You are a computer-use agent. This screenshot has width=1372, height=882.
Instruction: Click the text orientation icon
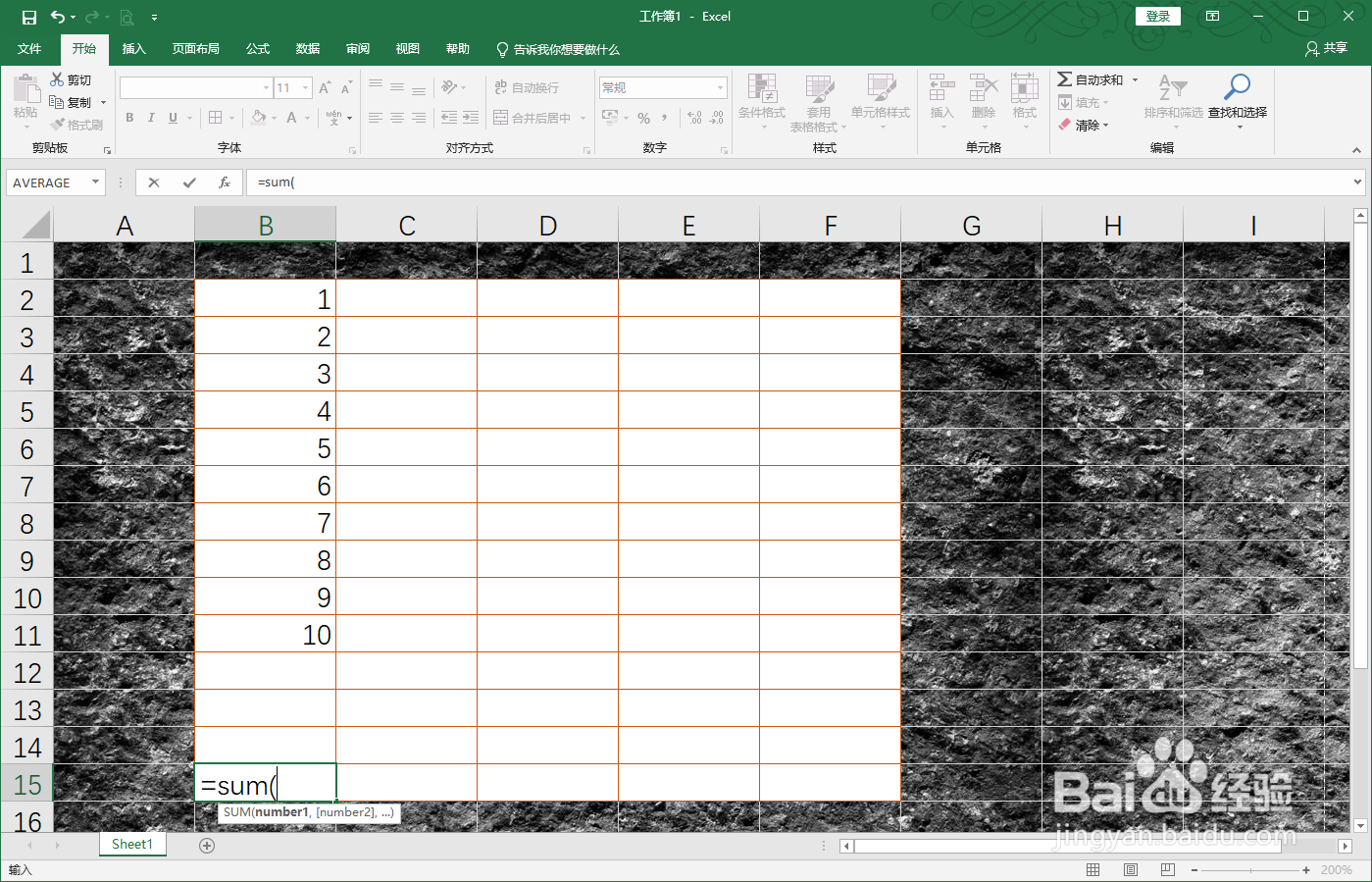(x=449, y=87)
